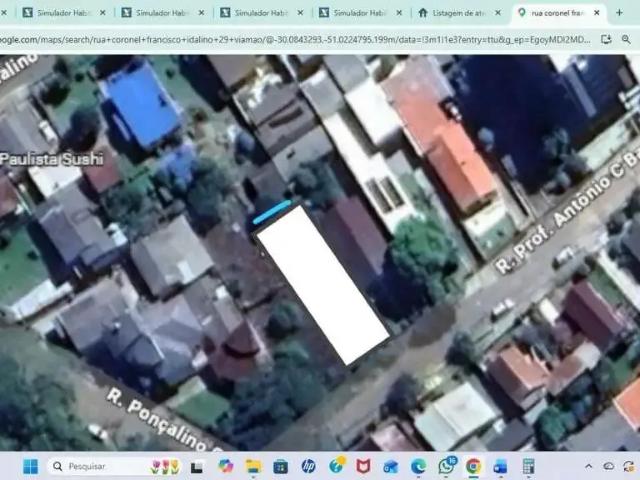Viewport: 640px width, 480px height.
Task: Switch to Google Chrome in the taskbar
Action: pos(473,466)
